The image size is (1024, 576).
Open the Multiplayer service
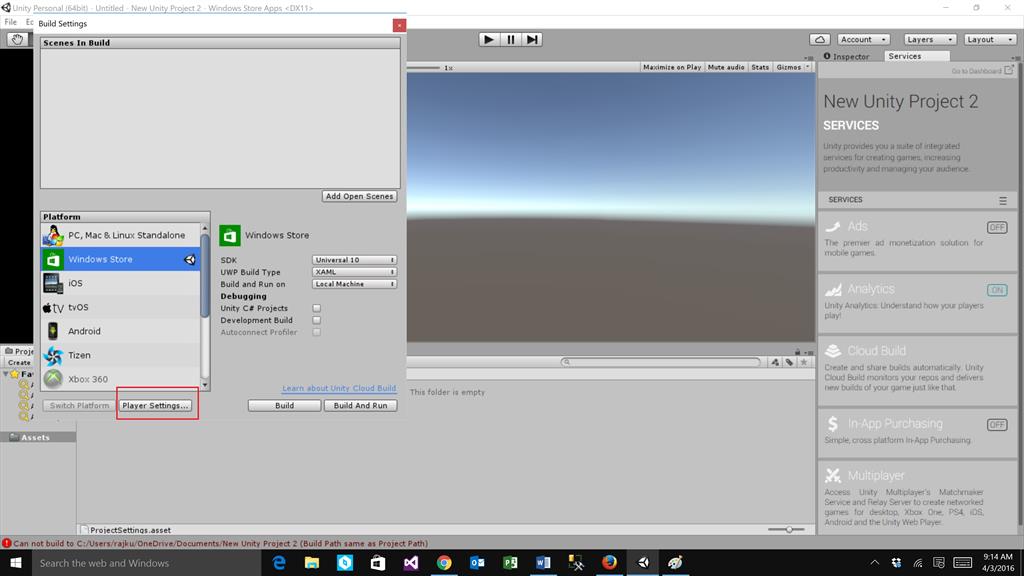[x=917, y=498]
